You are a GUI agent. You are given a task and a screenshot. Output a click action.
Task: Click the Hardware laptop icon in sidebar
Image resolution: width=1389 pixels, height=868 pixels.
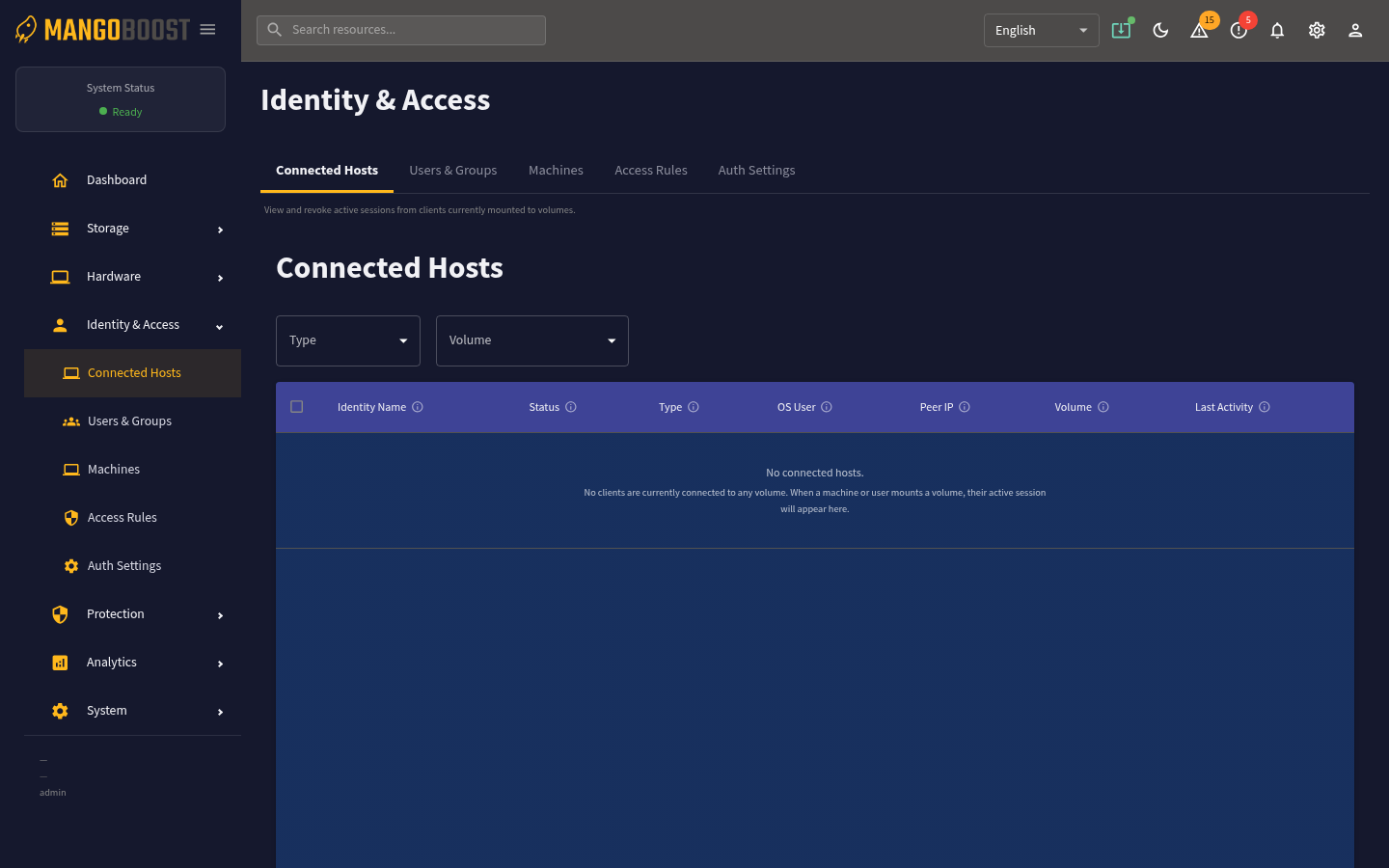tap(60, 277)
